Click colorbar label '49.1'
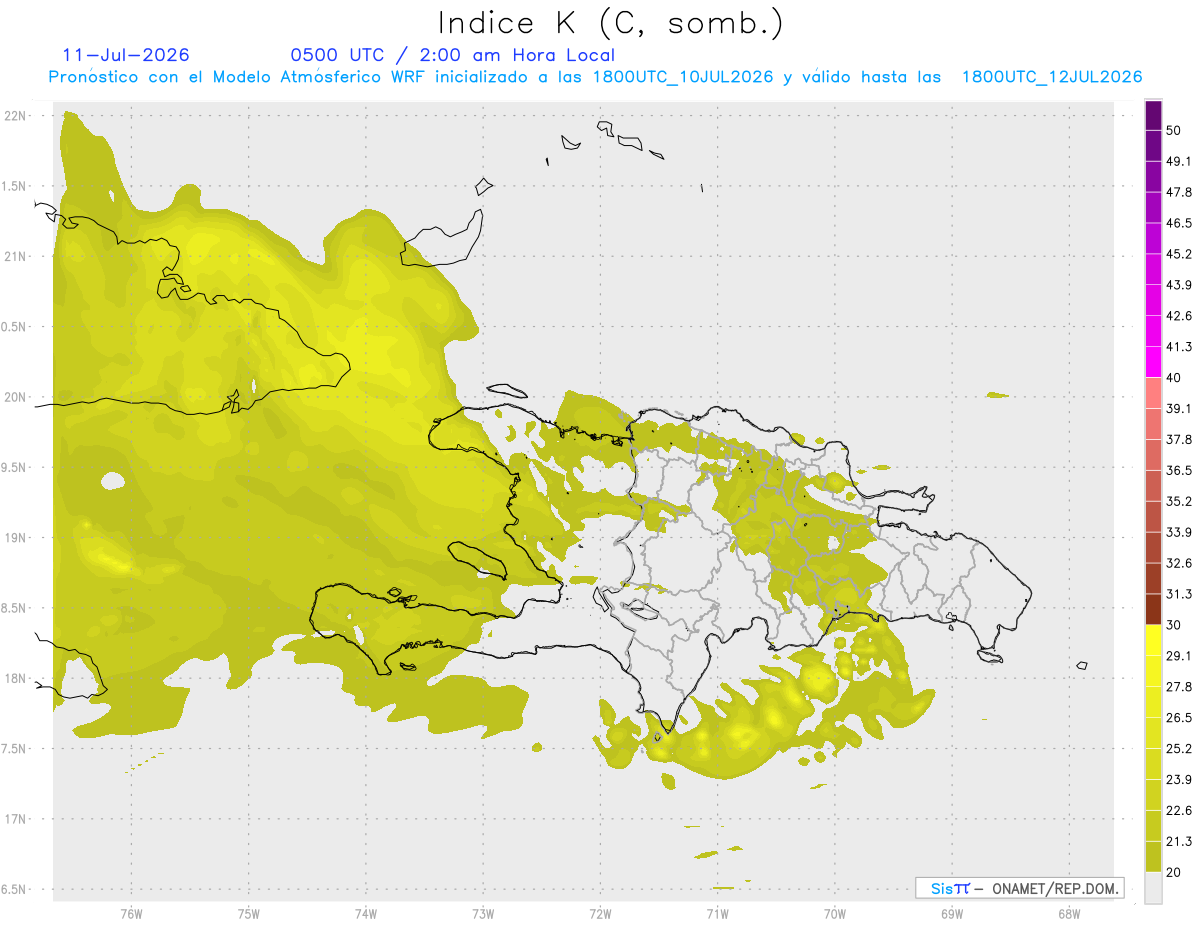Image resolution: width=1200 pixels, height=927 pixels. [x=1179, y=161]
